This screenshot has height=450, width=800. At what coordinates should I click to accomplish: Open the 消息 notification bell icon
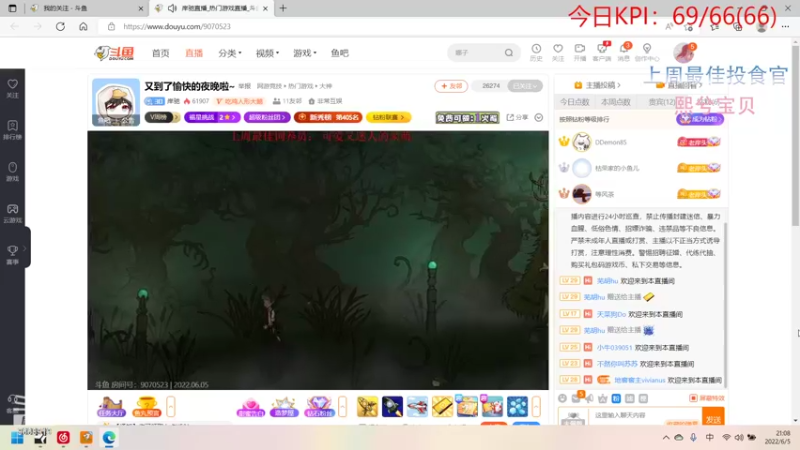coord(624,52)
